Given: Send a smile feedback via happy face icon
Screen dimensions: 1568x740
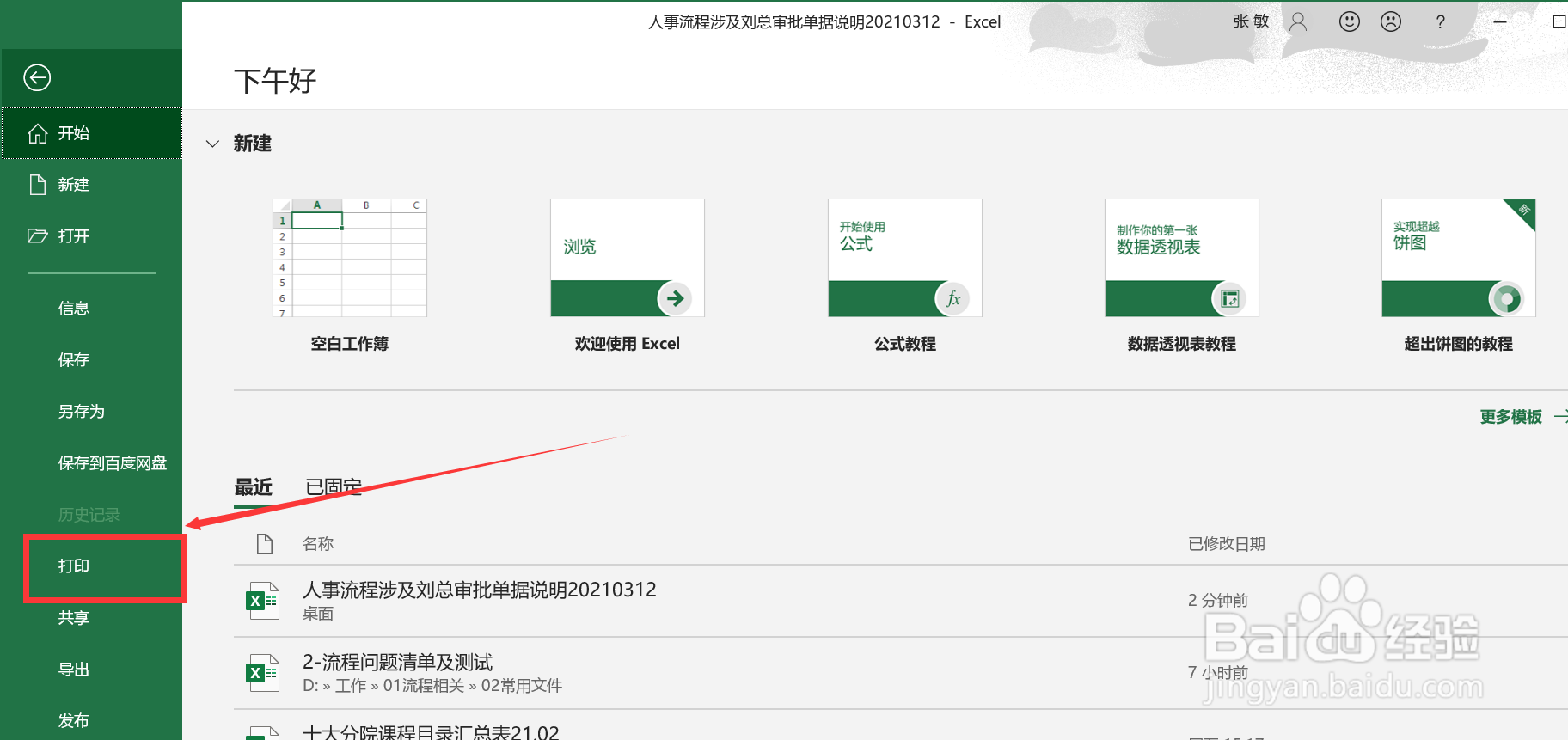Looking at the screenshot, I should [x=1350, y=21].
